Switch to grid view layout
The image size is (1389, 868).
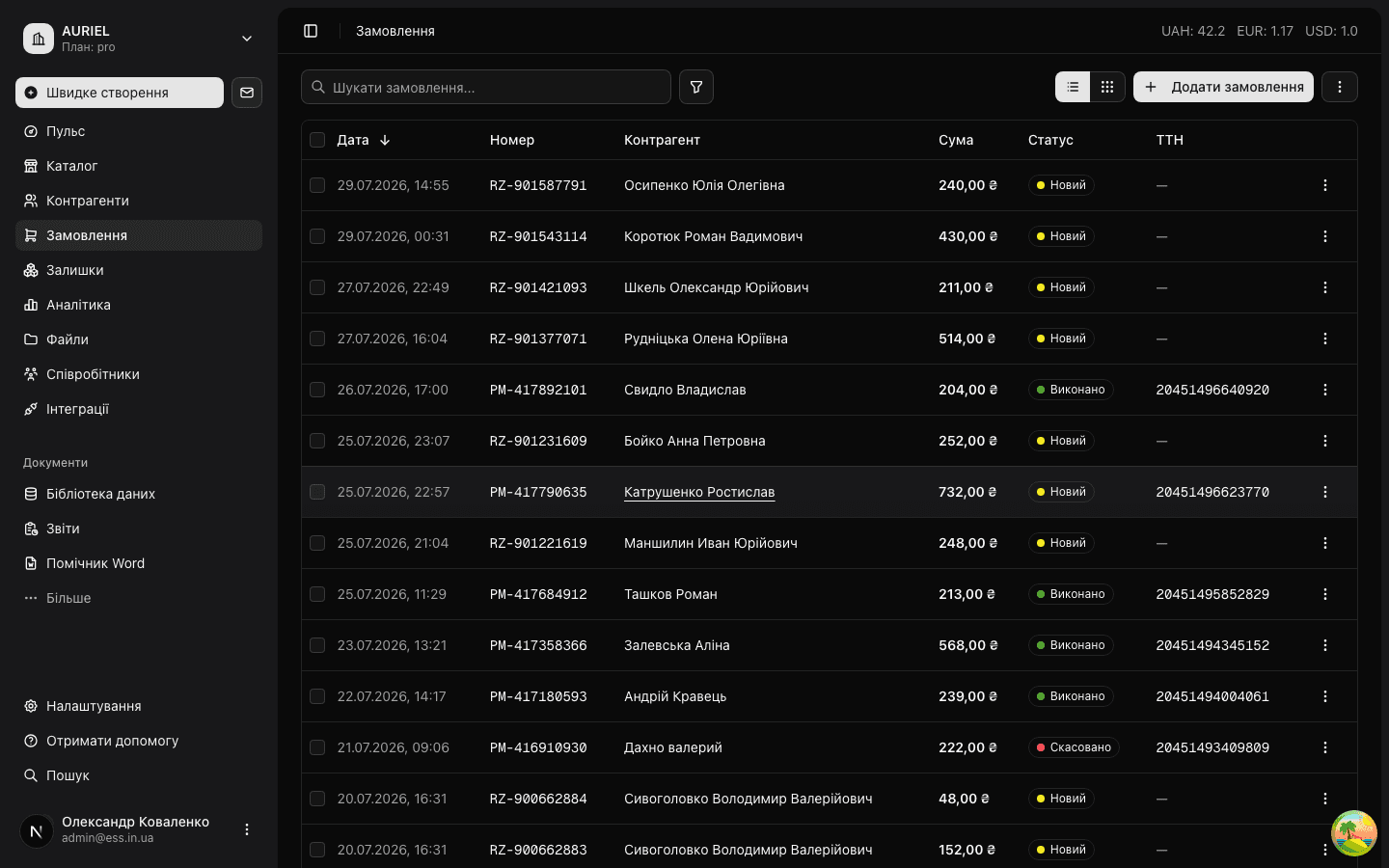(1107, 87)
